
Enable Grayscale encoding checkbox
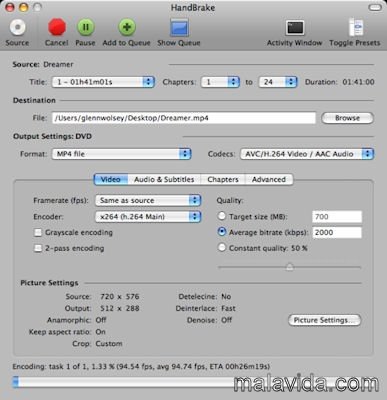38,233
